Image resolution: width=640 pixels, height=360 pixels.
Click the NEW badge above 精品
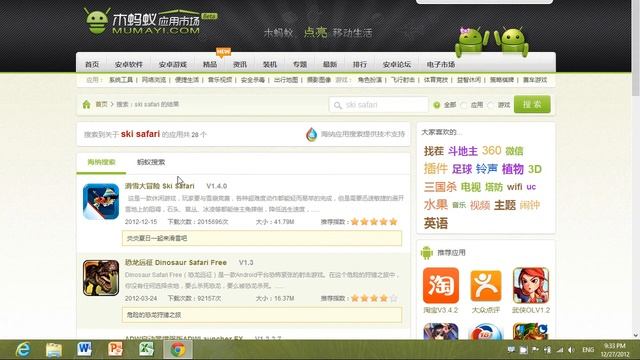pyautogui.click(x=223, y=52)
